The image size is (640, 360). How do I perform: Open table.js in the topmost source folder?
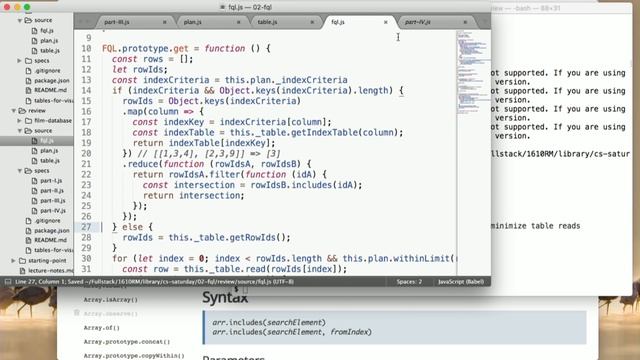pyautogui.click(x=50, y=51)
